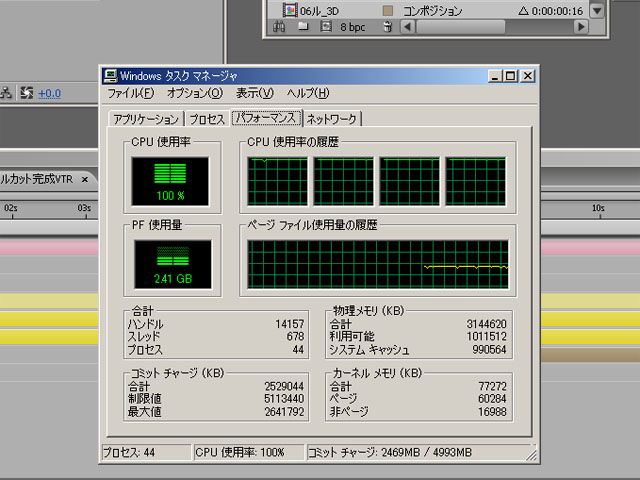Open the オプション(O) menu
This screenshot has width=640, height=480.
[x=195, y=93]
